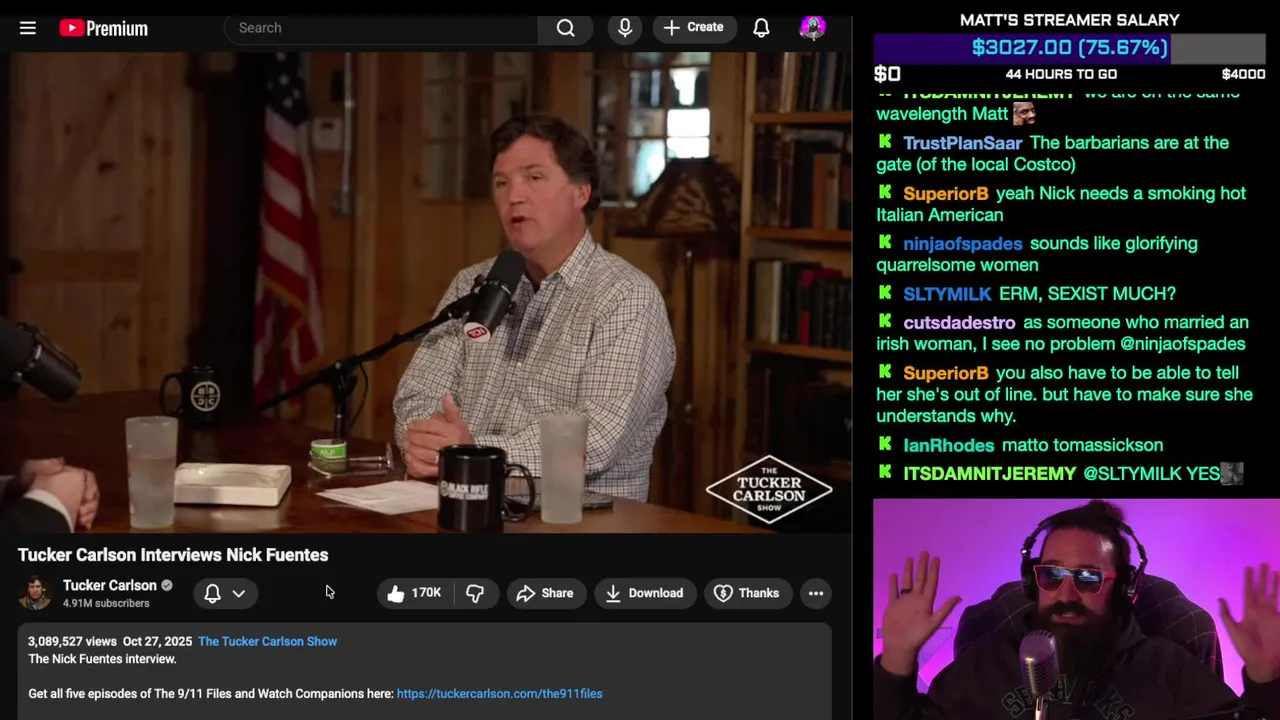Activate voice search microphone
1280x720 pixels.
[625, 28]
